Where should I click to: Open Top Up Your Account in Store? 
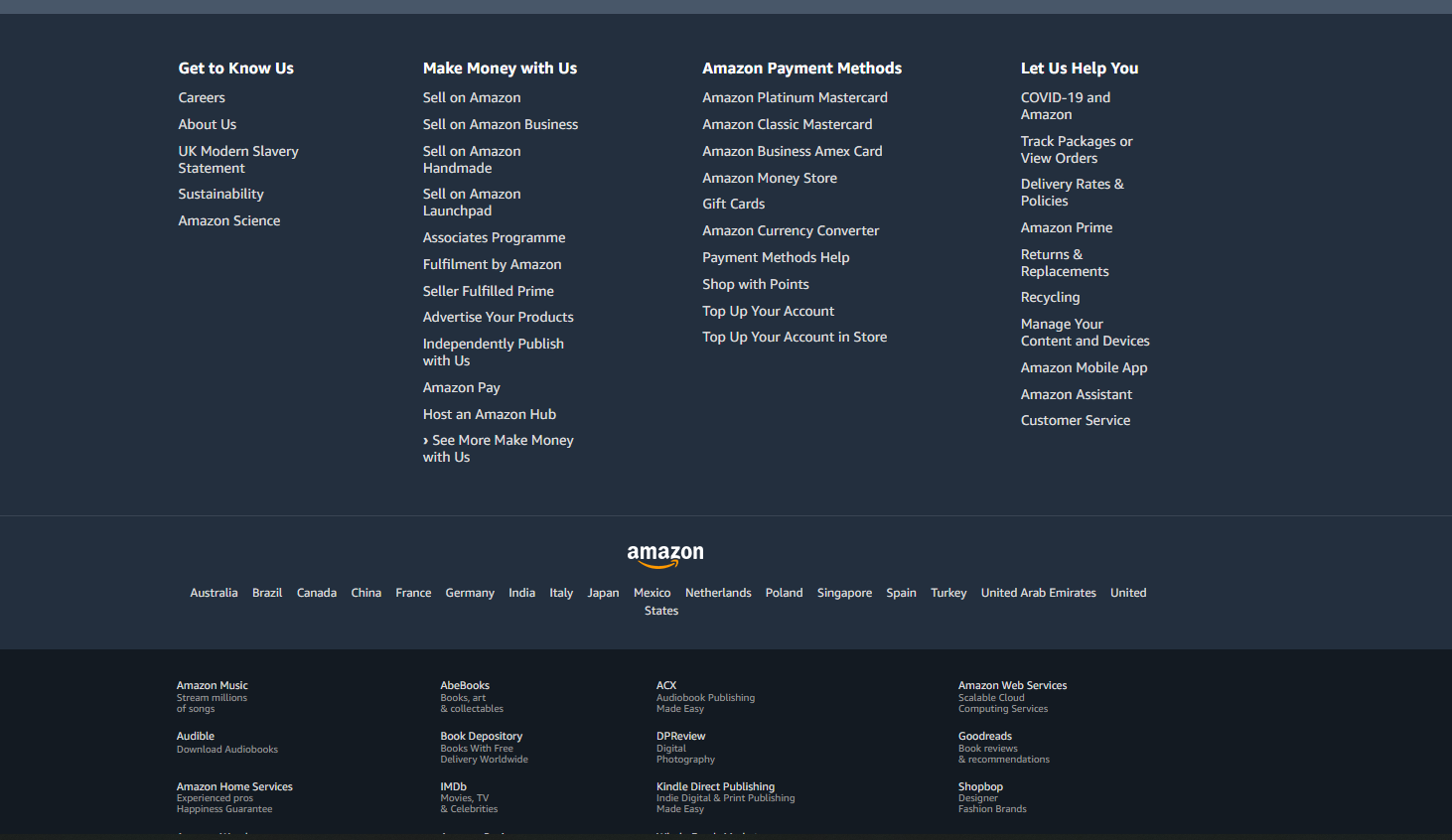pos(795,337)
